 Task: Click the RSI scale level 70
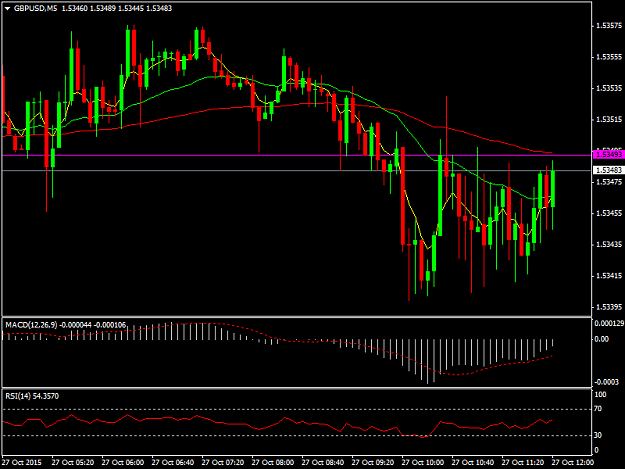(598, 409)
